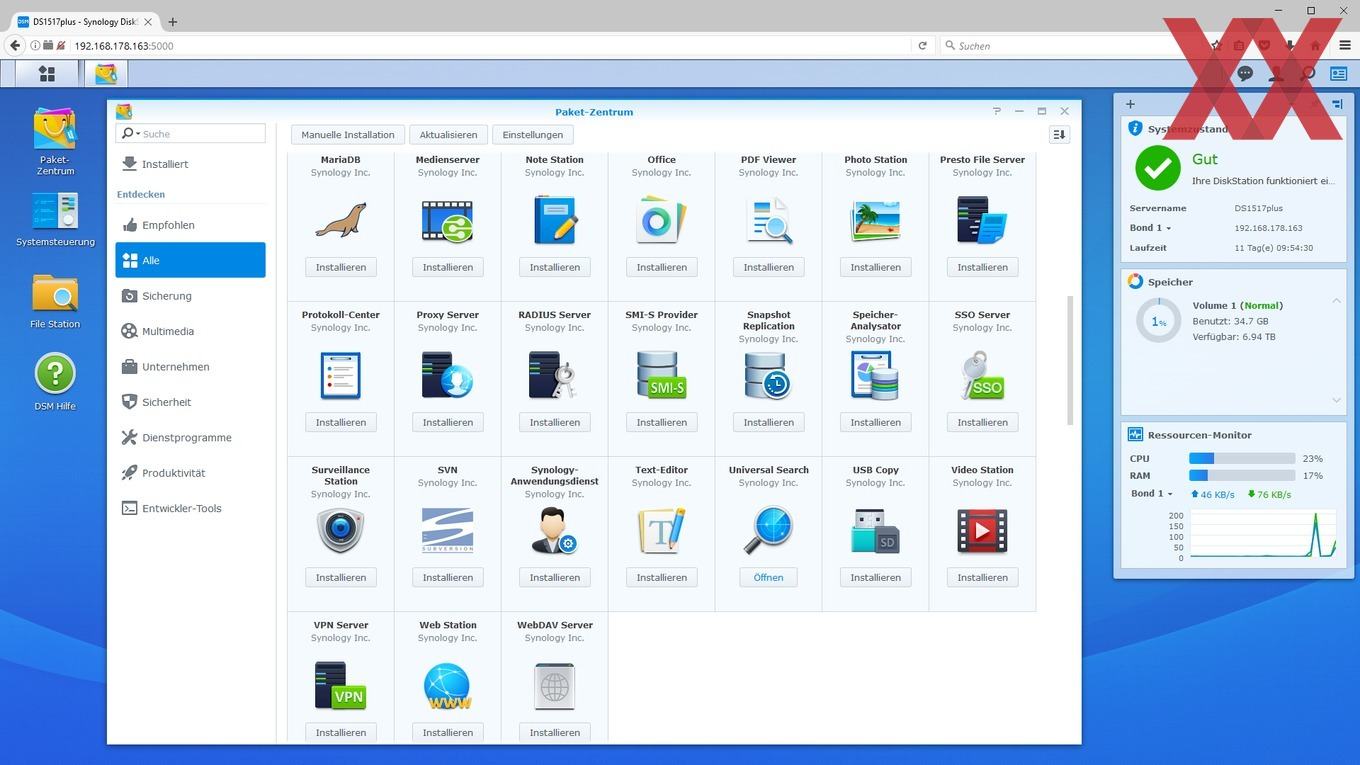This screenshot has width=1360, height=765.
Task: Click the Aktualisieren button
Action: 448,134
